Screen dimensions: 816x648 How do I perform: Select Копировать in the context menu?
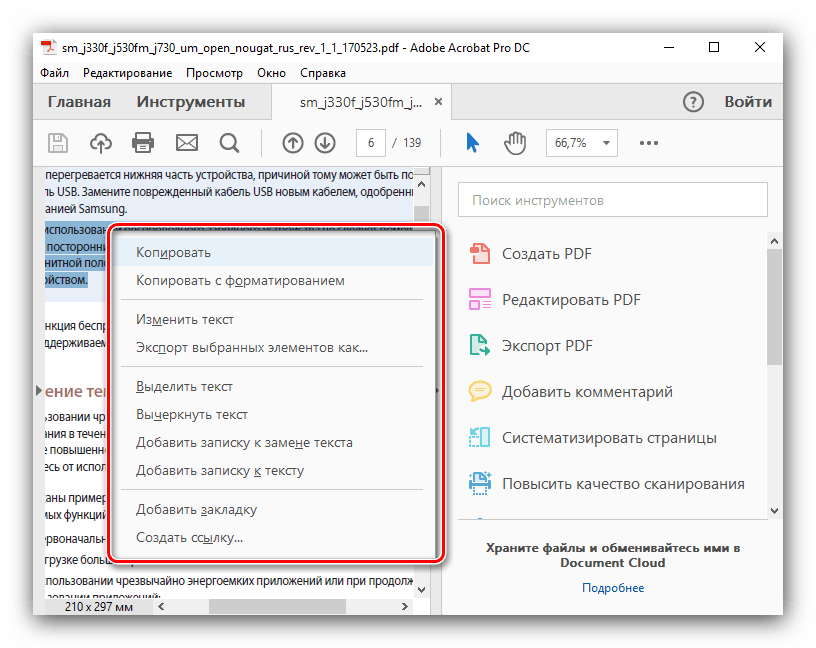tap(173, 253)
